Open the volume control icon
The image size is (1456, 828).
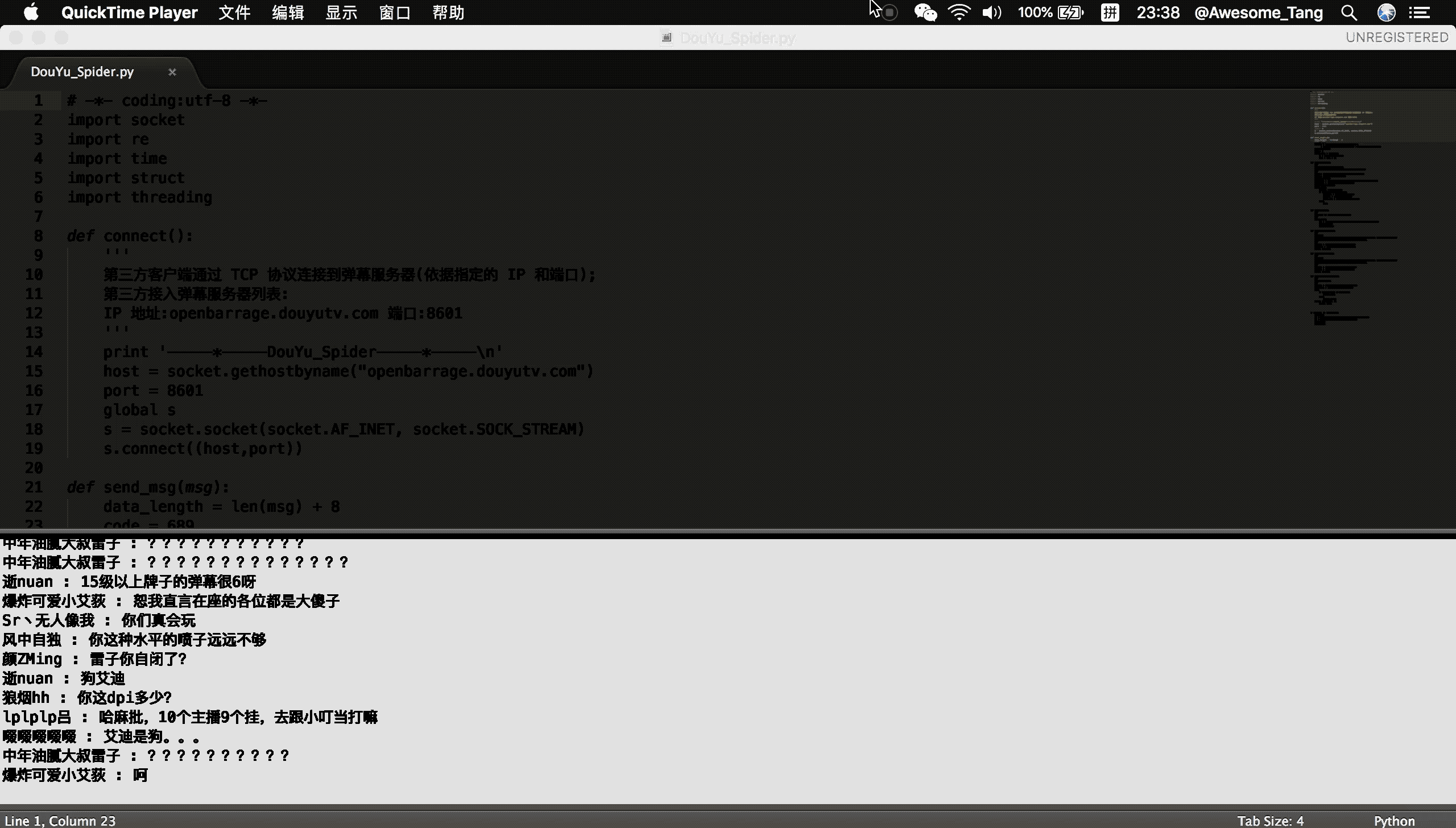point(992,13)
